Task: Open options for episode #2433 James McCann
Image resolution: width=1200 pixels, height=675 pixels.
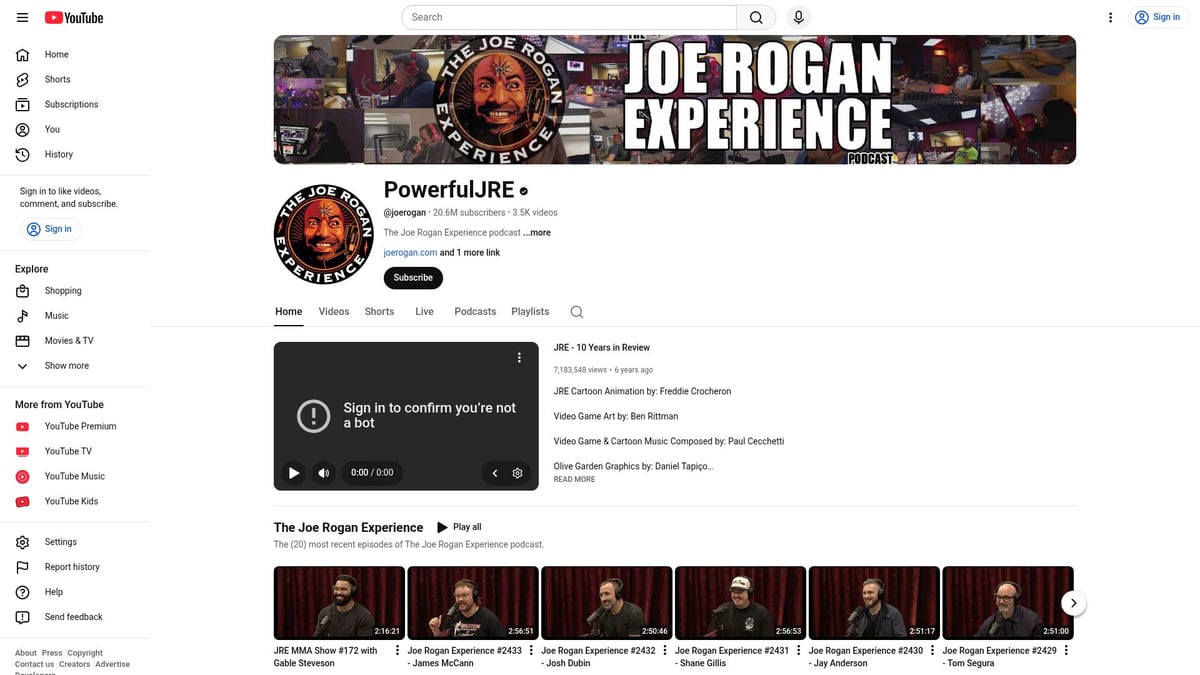Action: tap(531, 650)
